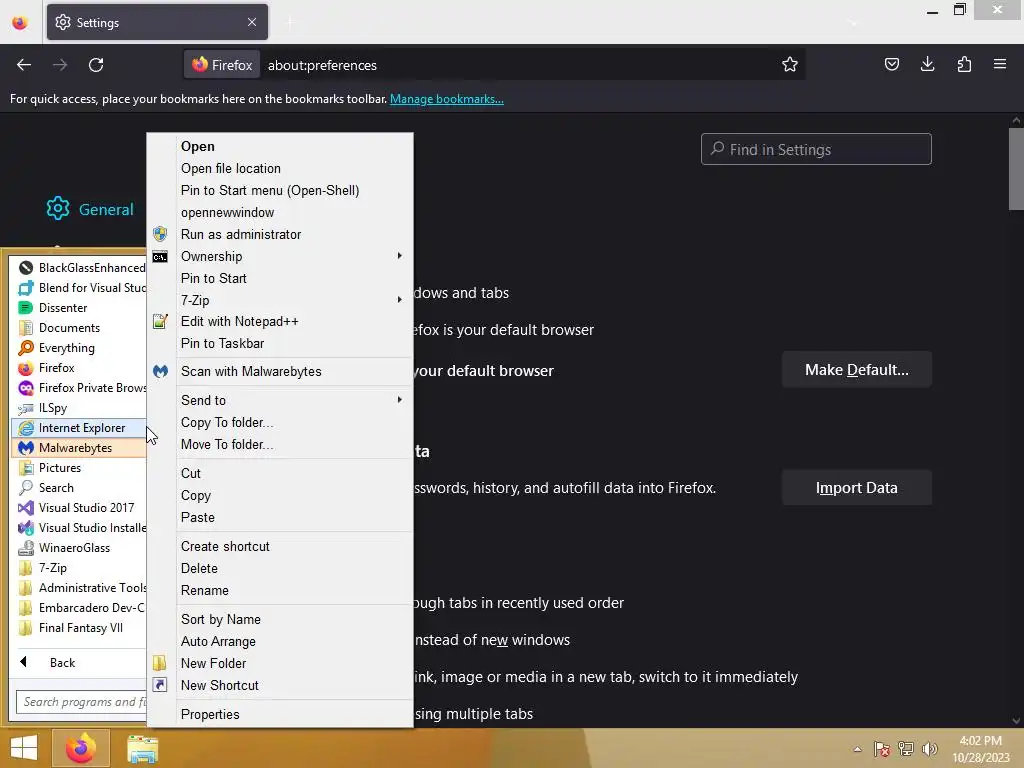Open the Administrative Tools folder
This screenshot has height=768, width=1024.
78,588
